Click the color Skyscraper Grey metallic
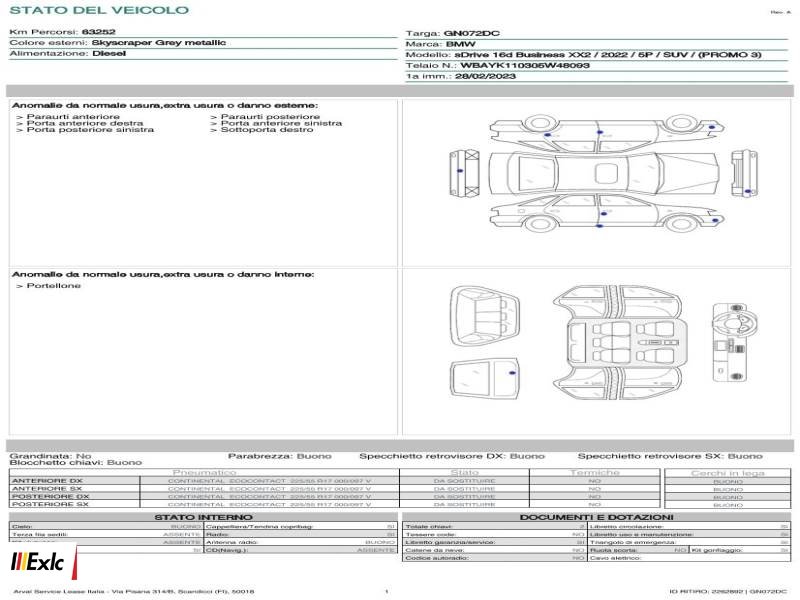The width and height of the screenshot is (800, 600). 158,43
